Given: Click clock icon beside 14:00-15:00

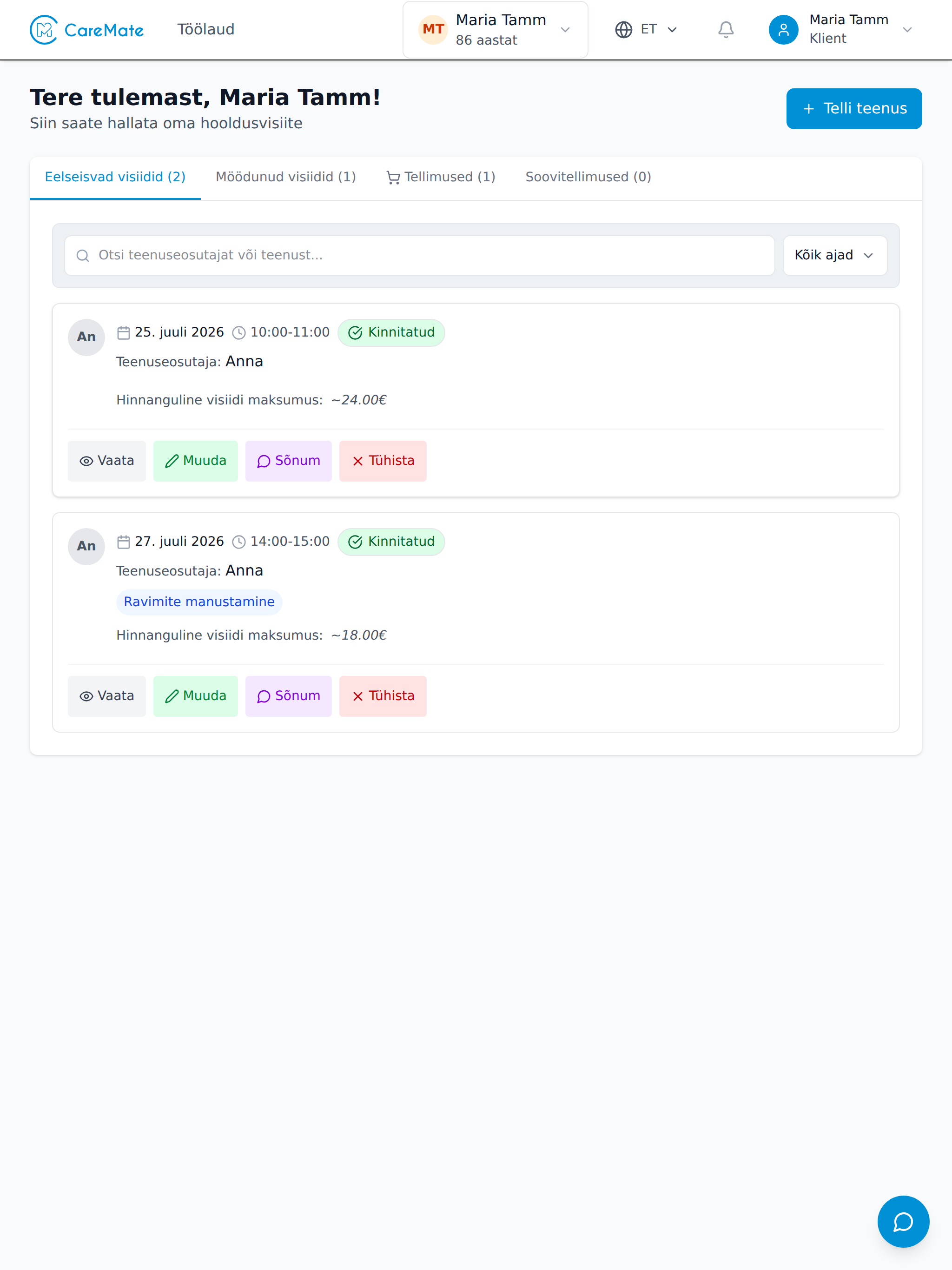Looking at the screenshot, I should click(239, 542).
